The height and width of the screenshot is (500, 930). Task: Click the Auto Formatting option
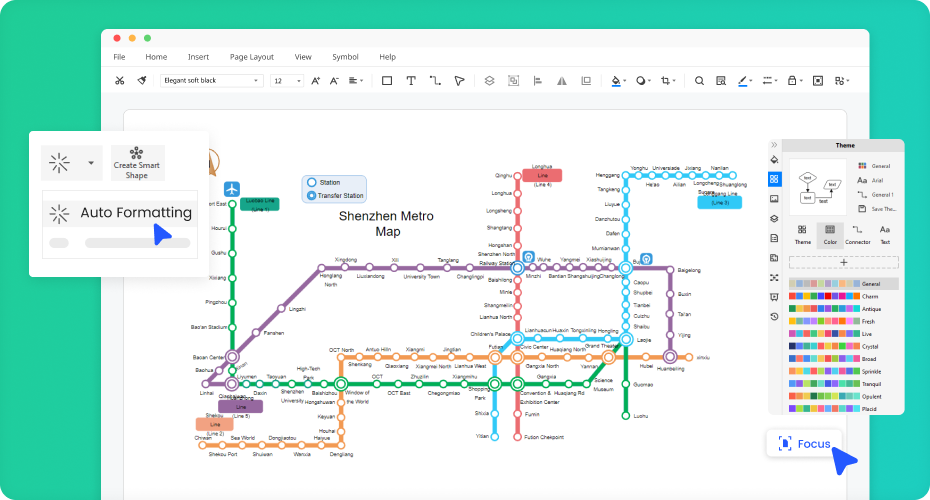pyautogui.click(x=120, y=213)
